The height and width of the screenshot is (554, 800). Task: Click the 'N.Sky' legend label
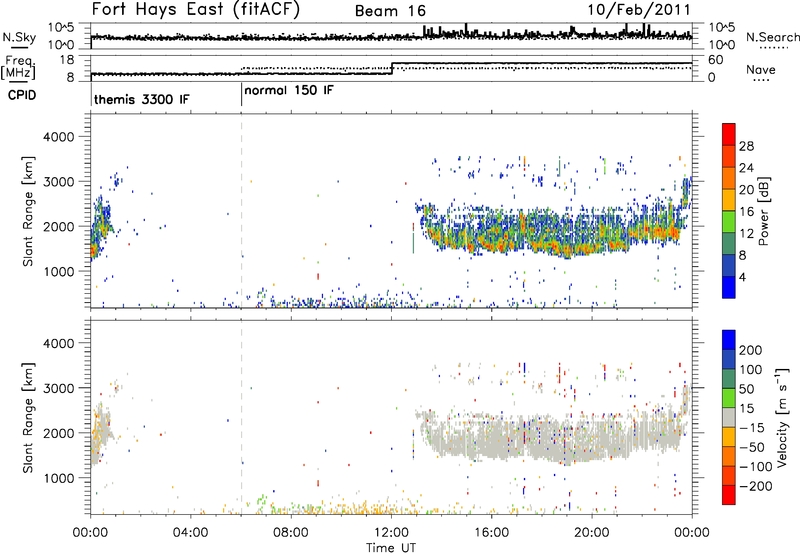click(x=19, y=37)
